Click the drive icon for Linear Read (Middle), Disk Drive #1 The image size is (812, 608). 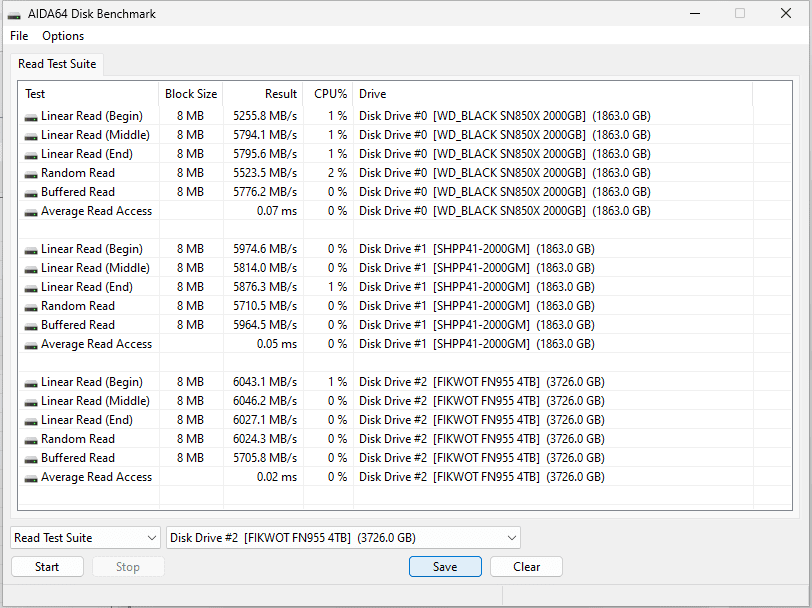tap(31, 269)
